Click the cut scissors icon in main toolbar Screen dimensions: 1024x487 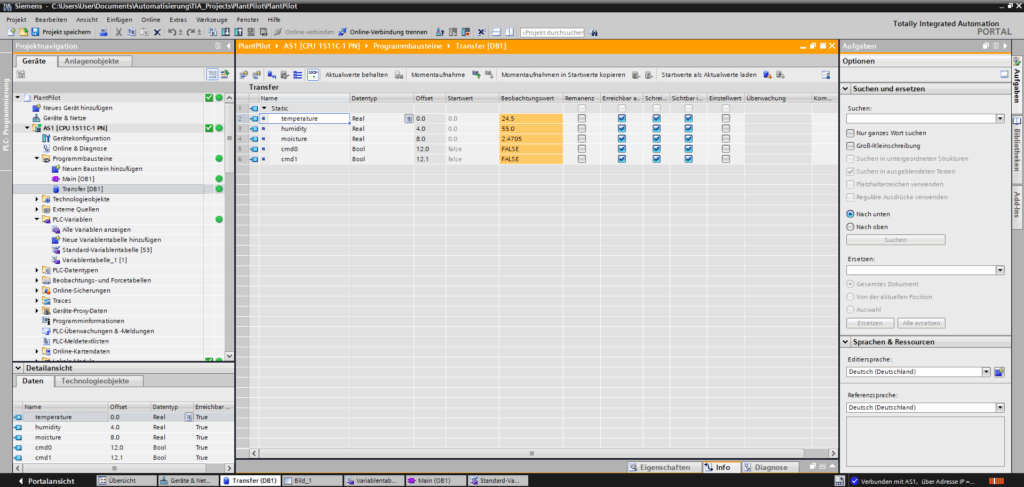[x=117, y=32]
